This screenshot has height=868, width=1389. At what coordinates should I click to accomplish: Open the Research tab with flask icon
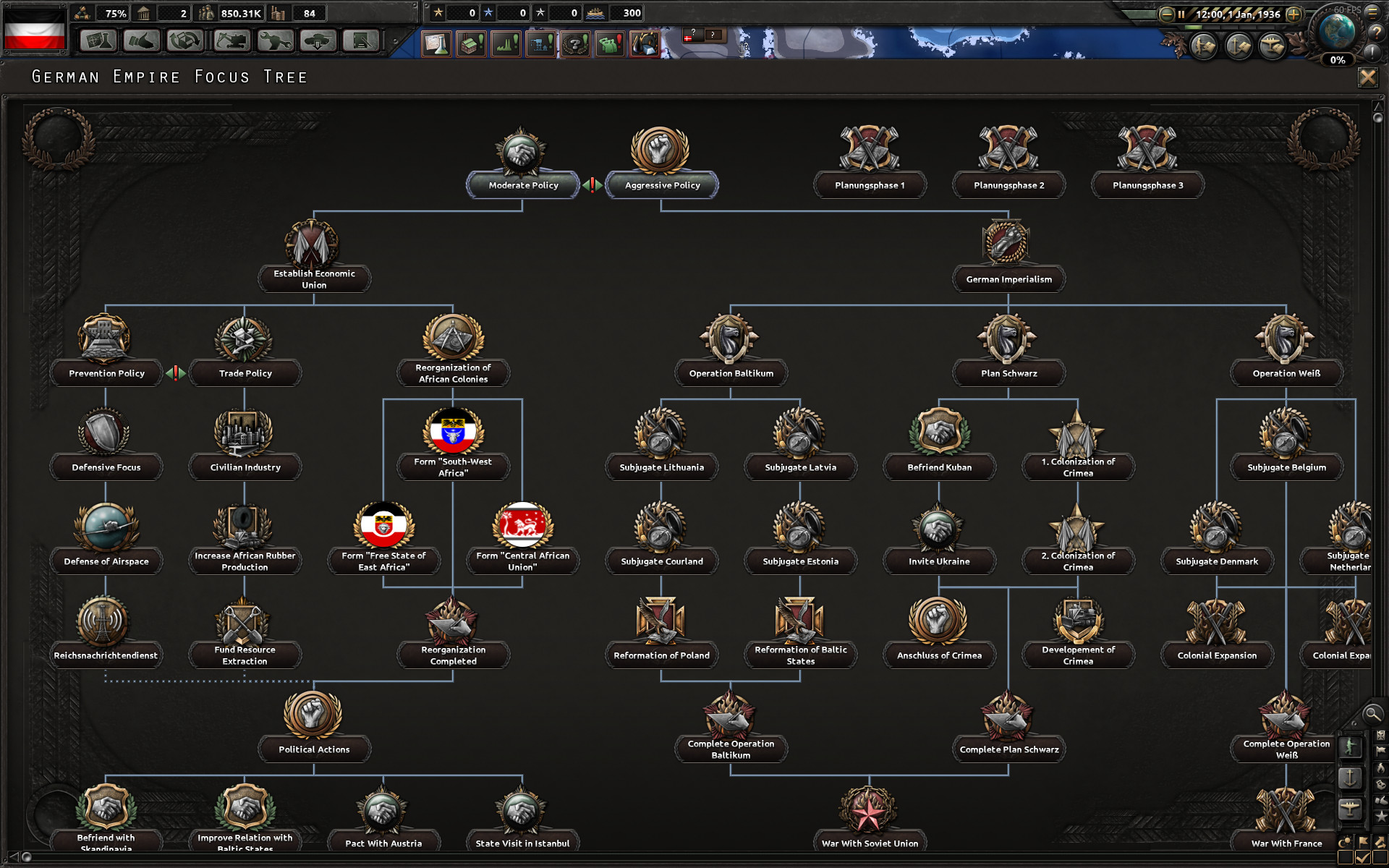(x=98, y=41)
